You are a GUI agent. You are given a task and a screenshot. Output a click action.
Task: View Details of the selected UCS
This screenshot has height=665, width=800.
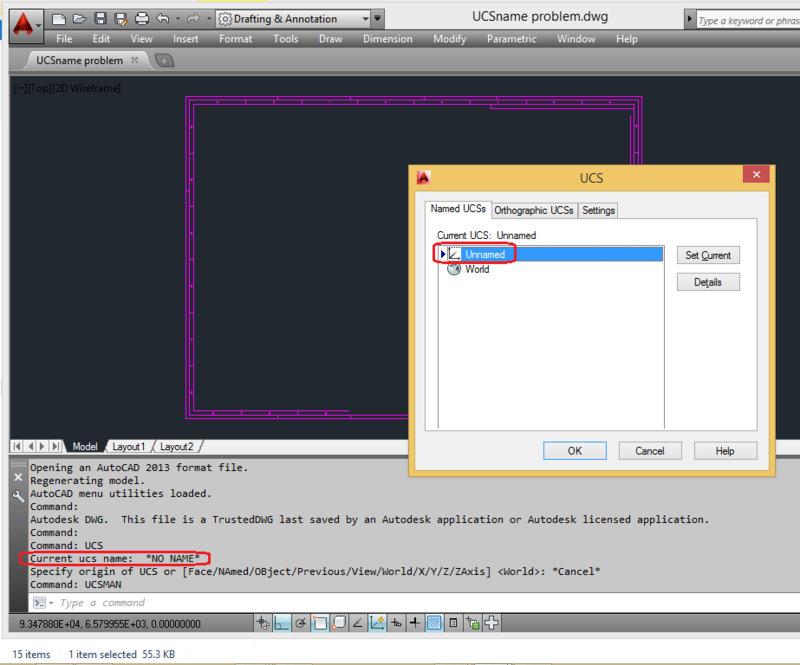(708, 281)
